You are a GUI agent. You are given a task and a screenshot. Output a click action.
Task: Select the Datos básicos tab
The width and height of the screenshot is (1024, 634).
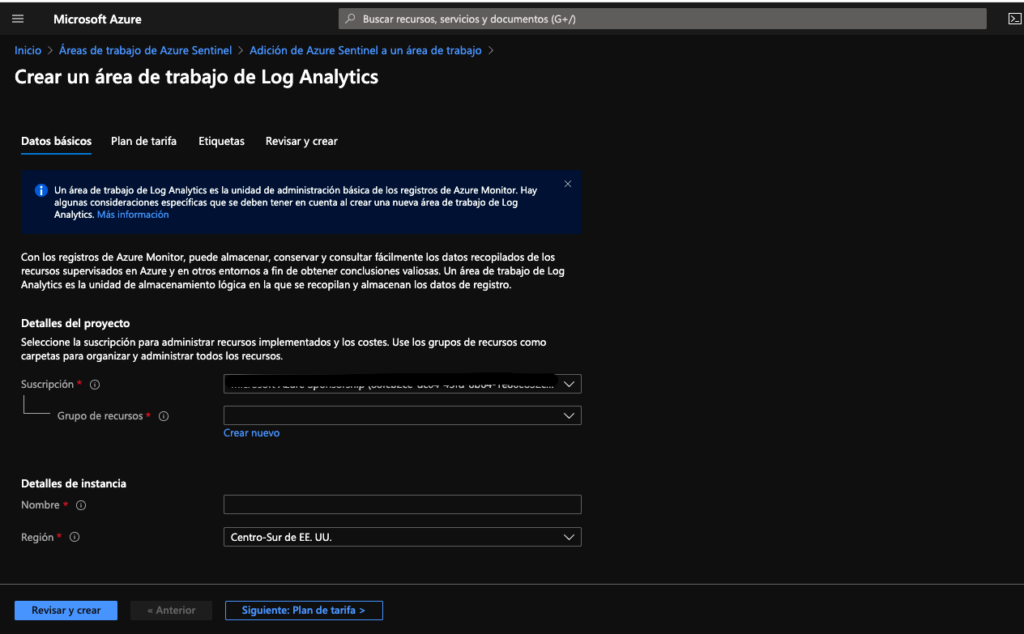click(x=56, y=141)
